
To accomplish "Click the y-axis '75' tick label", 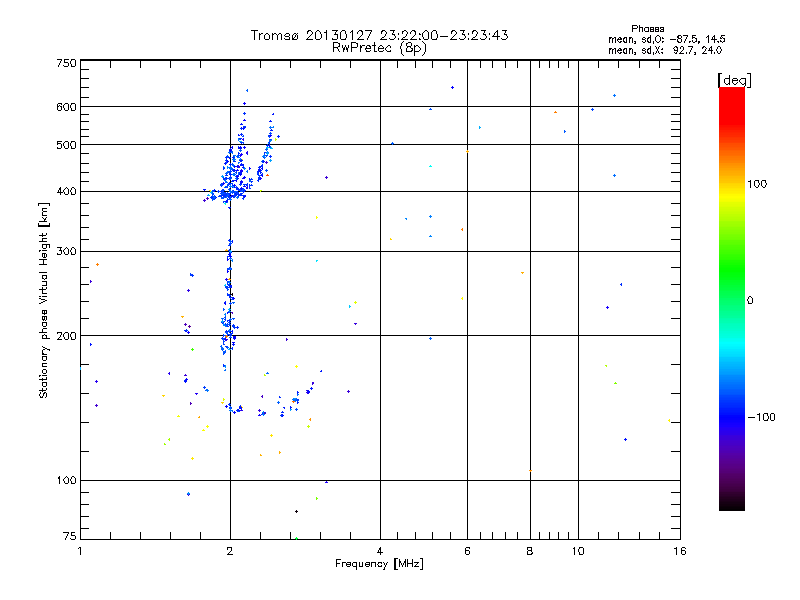I will [70, 536].
